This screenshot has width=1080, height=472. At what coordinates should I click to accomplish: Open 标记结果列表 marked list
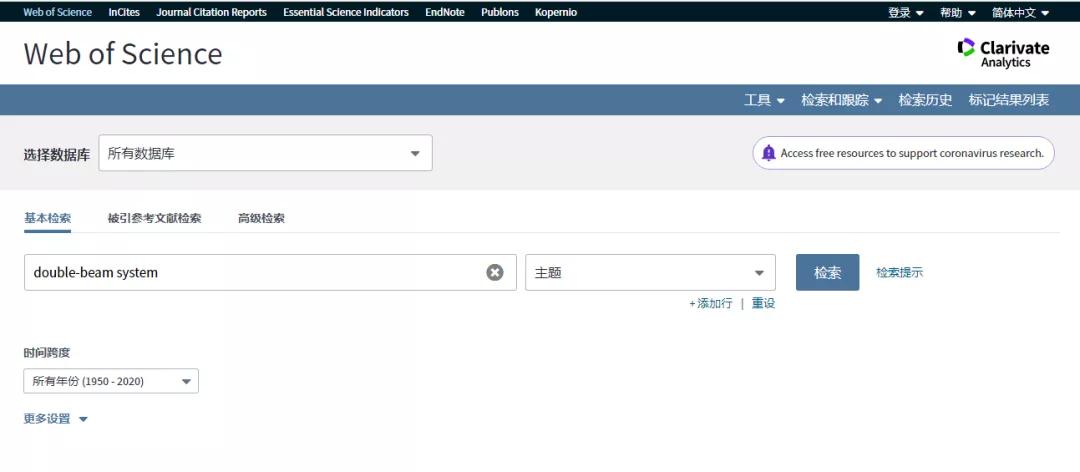[1008, 100]
